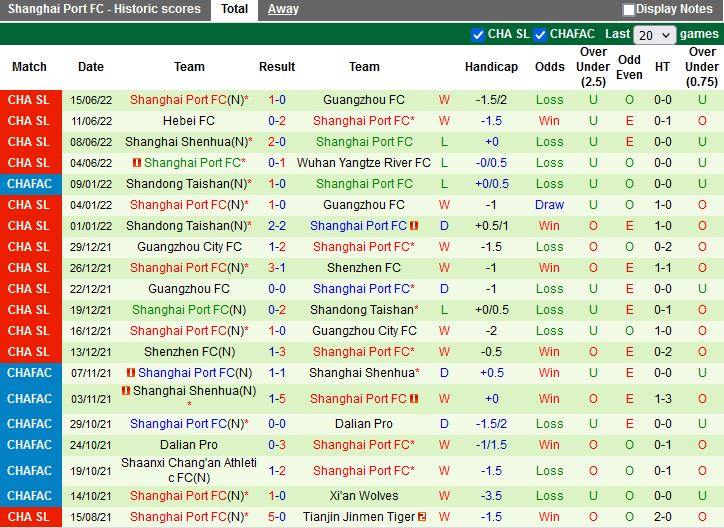Click the 5-0 result on 15/08/21
The height and width of the screenshot is (528, 724).
pos(277,517)
